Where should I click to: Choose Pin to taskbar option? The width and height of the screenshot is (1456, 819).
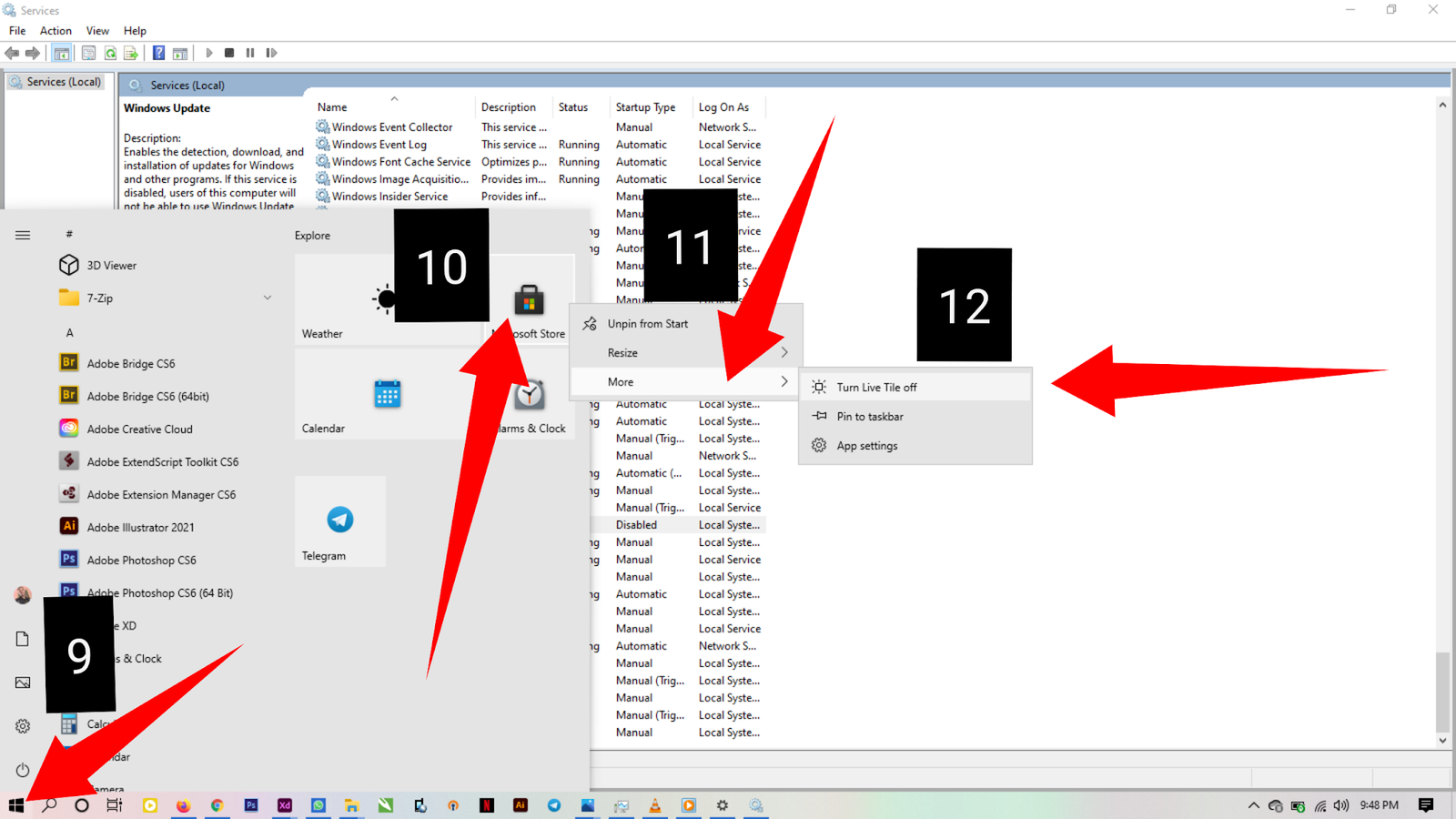pos(915,417)
